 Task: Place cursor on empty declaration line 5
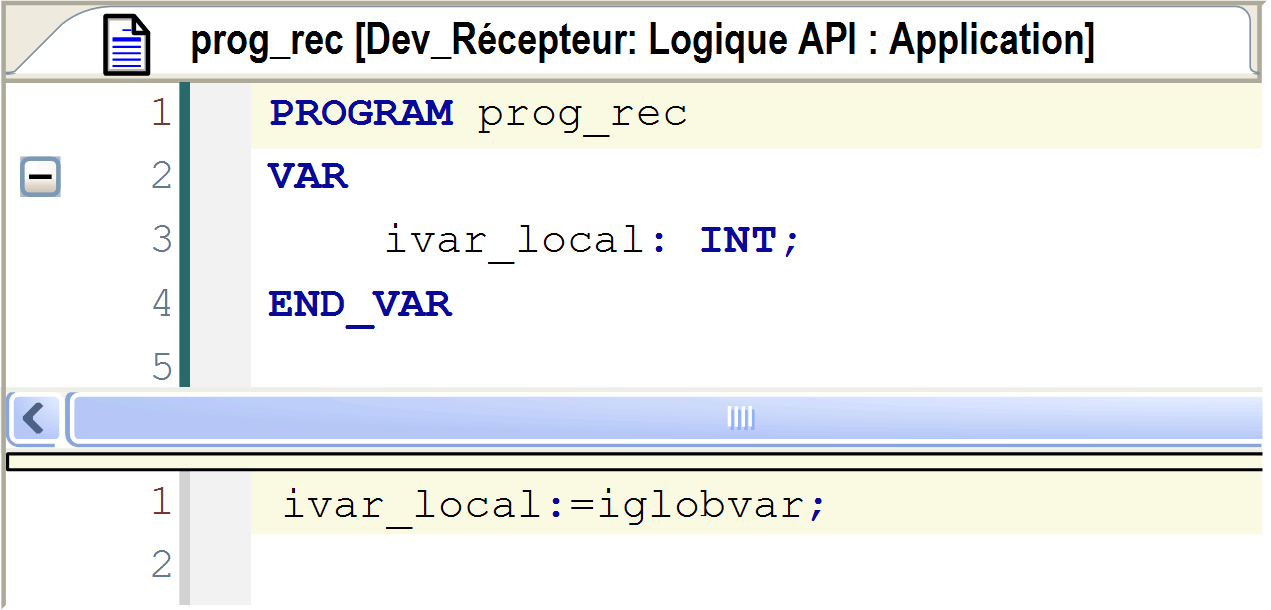[x=700, y=367]
